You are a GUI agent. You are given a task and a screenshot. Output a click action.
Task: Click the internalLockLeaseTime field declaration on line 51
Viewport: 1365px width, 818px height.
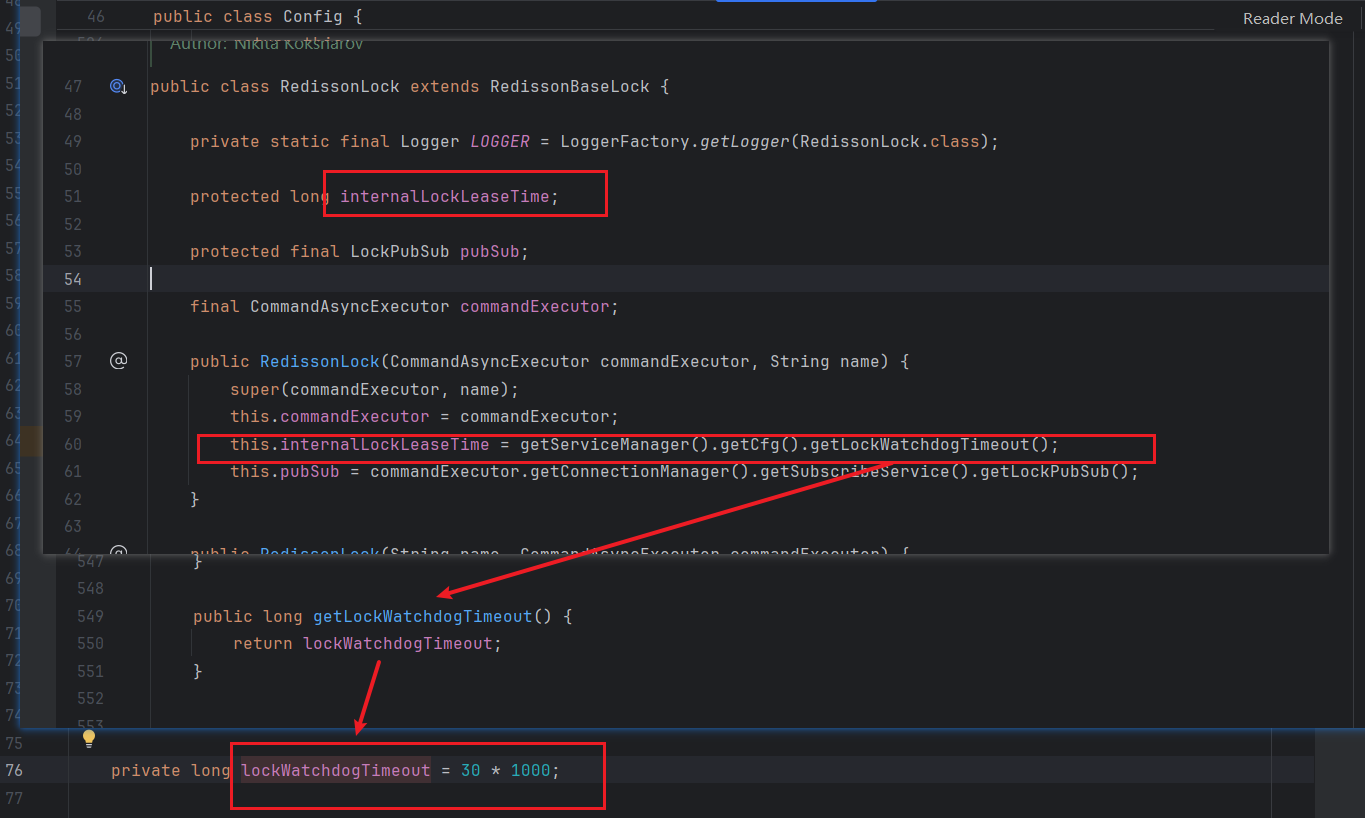445,197
